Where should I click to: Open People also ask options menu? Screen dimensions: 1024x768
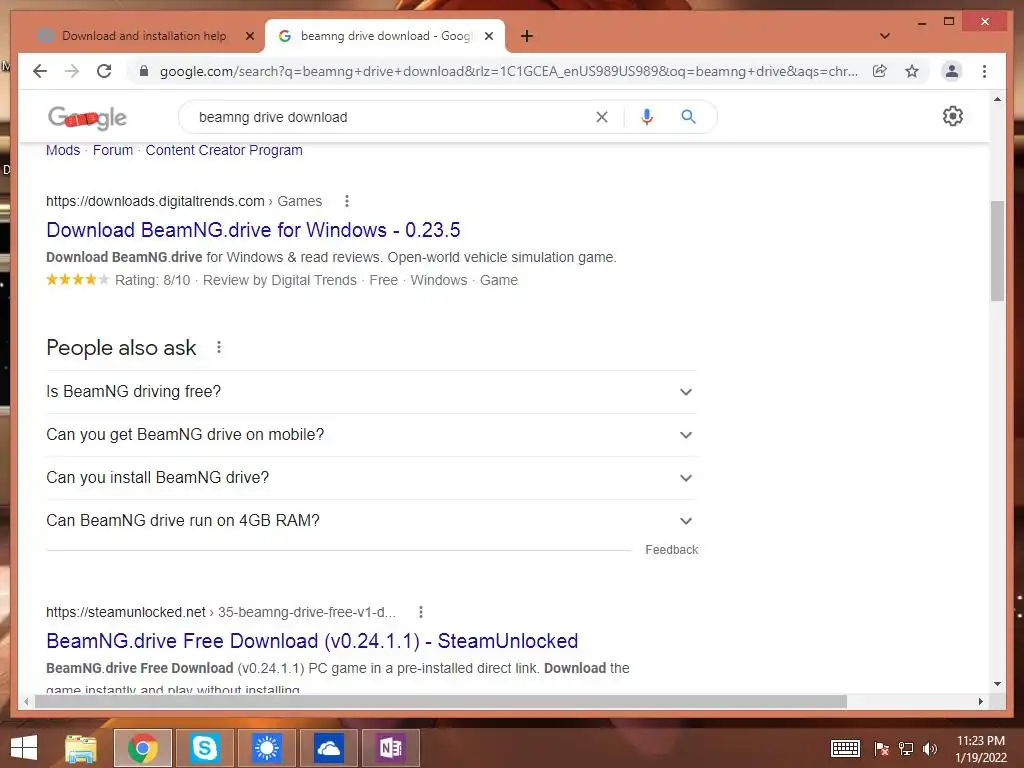tap(219, 347)
